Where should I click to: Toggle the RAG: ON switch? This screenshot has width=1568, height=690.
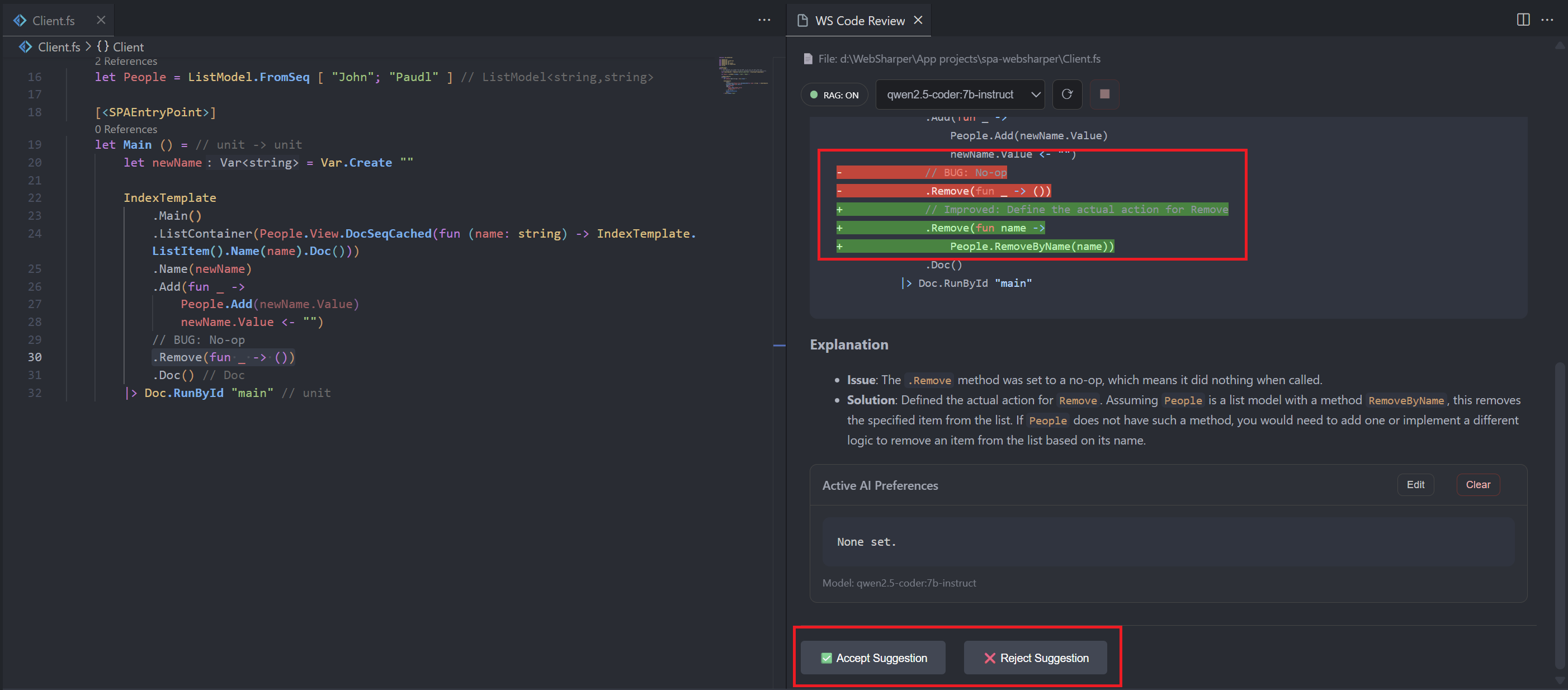[834, 95]
